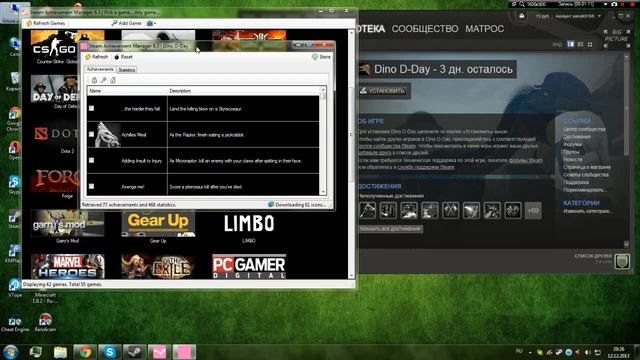Switch Steam library to list view icon
The image size is (640, 360).
click(580, 44)
